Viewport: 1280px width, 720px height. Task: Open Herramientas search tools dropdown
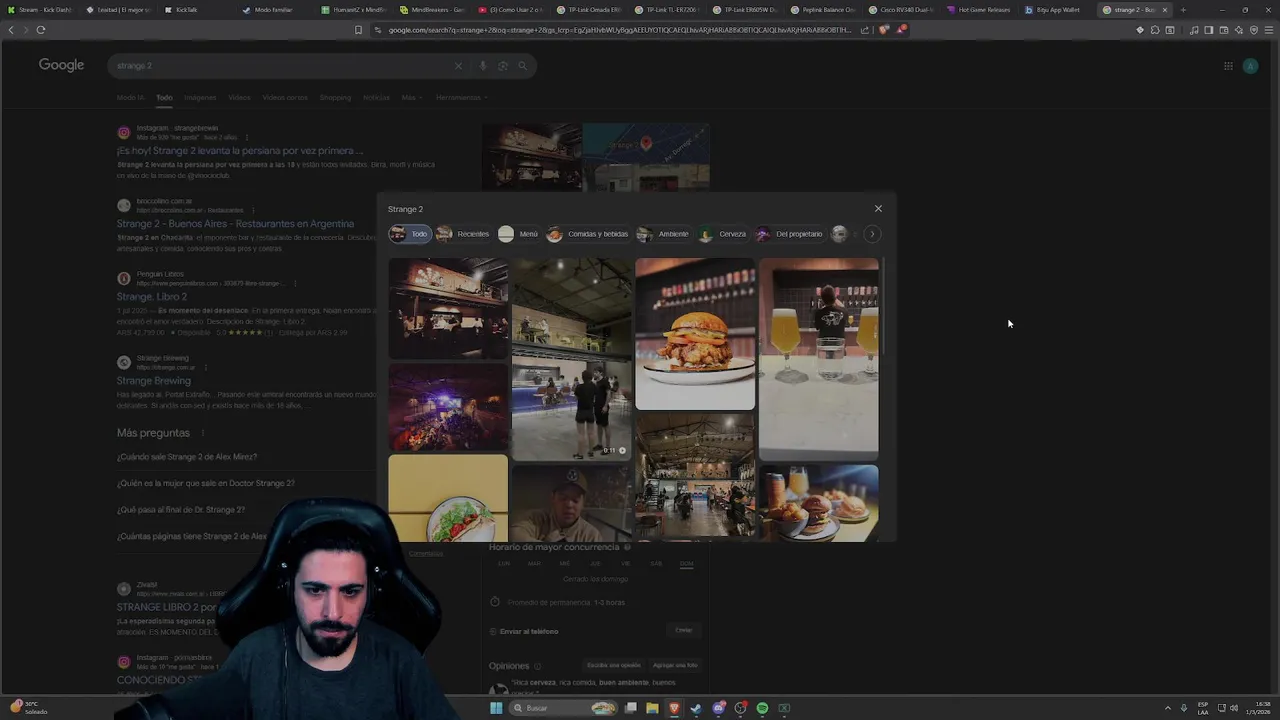point(462,98)
